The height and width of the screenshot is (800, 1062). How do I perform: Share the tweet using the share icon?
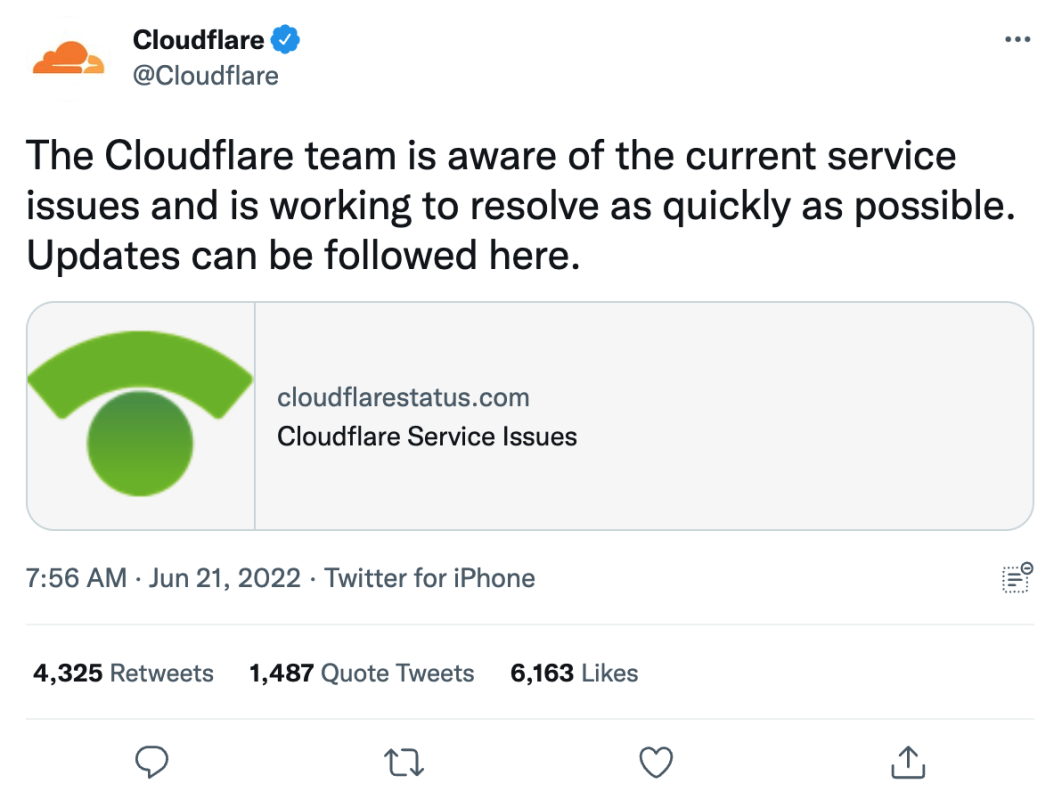(x=906, y=761)
